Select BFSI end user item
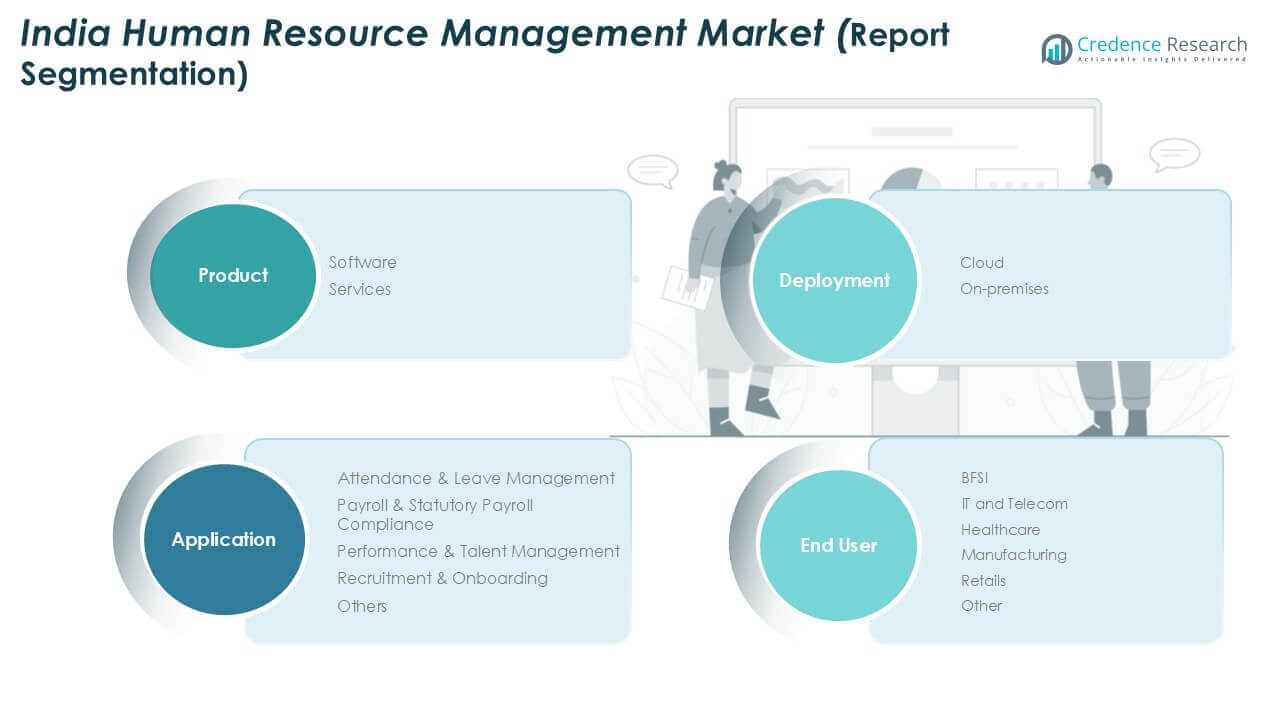The width and height of the screenshot is (1280, 720). 975,478
